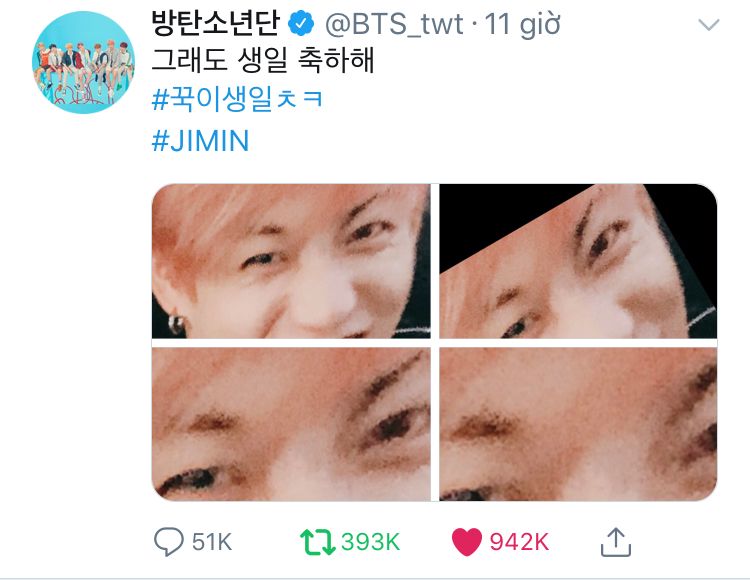View bottom-right zoomed face photo
This screenshot has height=580, width=750.
pos(578,424)
